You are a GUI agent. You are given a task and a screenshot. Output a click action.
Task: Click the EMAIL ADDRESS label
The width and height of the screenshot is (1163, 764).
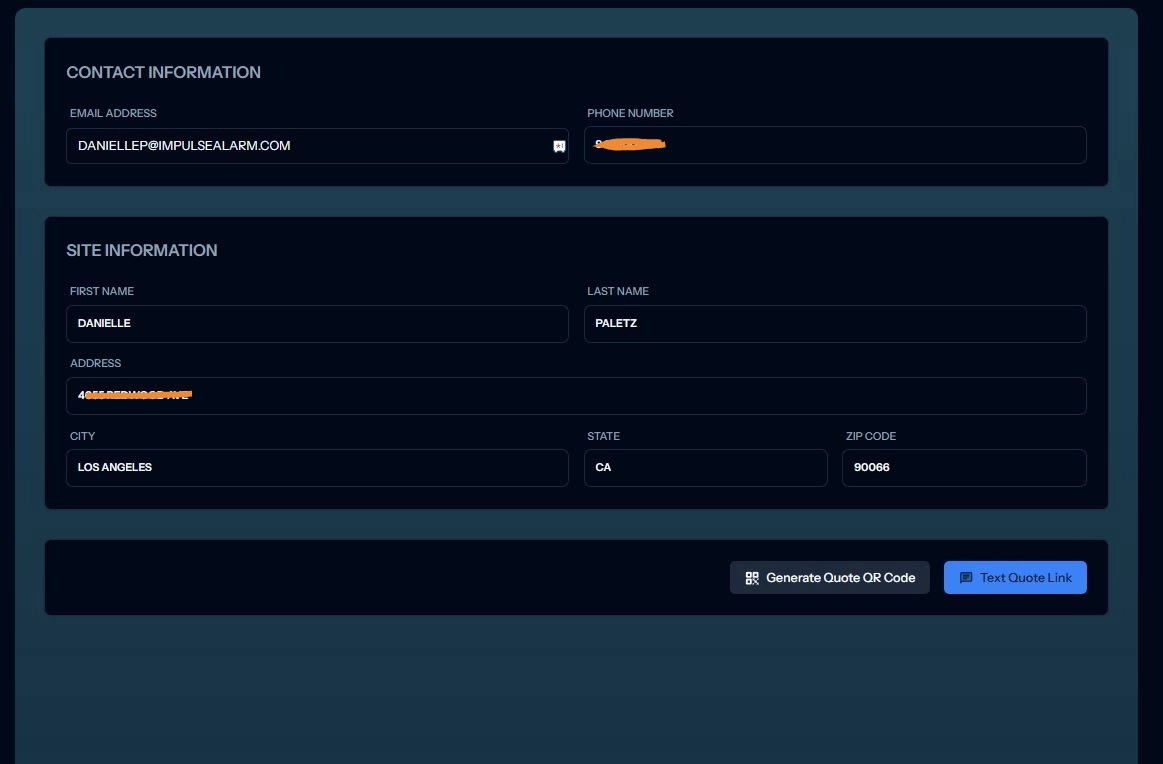113,113
